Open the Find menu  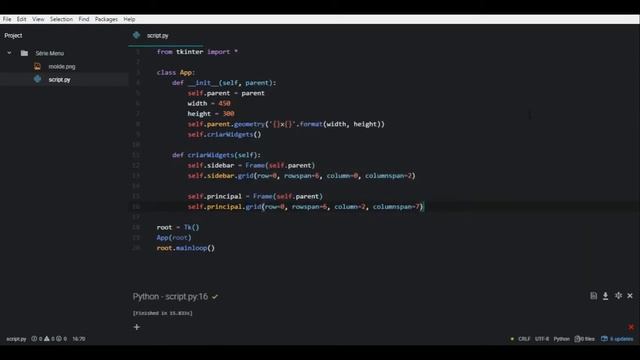point(84,19)
